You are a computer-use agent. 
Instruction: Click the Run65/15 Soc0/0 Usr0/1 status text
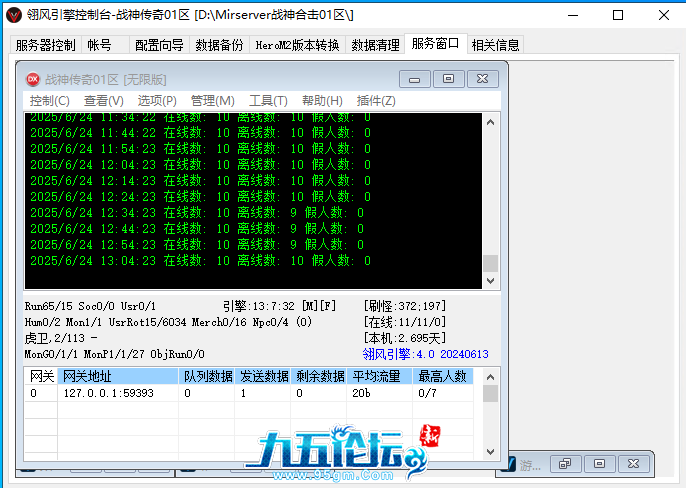click(x=90, y=306)
